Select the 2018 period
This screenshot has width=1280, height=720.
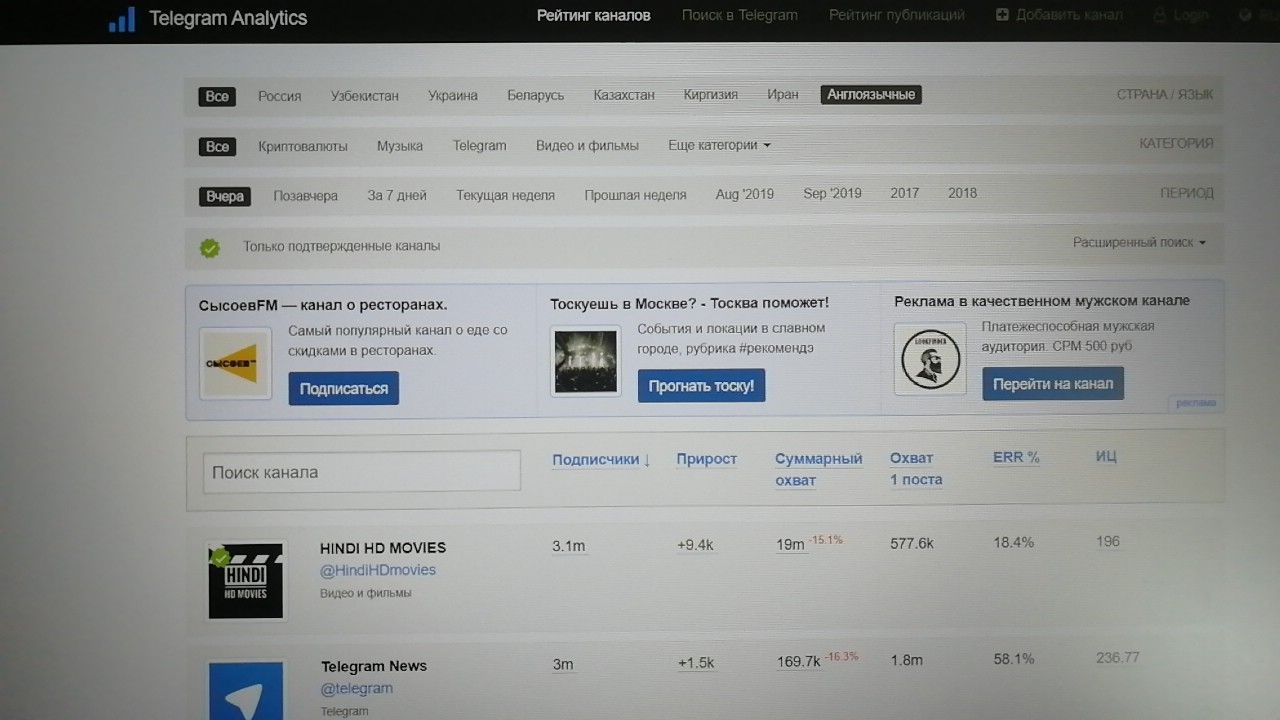click(x=963, y=193)
